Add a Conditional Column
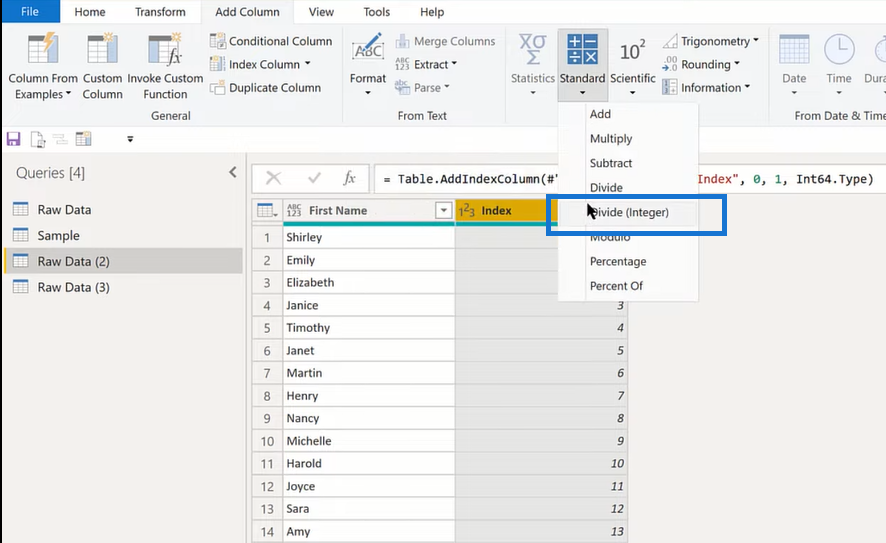This screenshot has width=886, height=543. pyautogui.click(x=271, y=41)
